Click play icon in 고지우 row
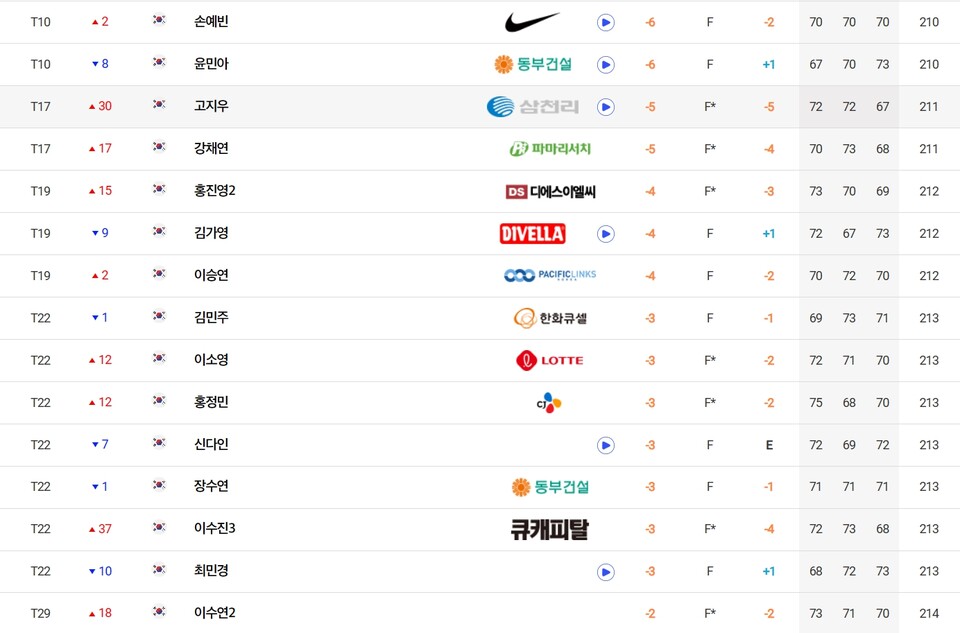 point(605,107)
